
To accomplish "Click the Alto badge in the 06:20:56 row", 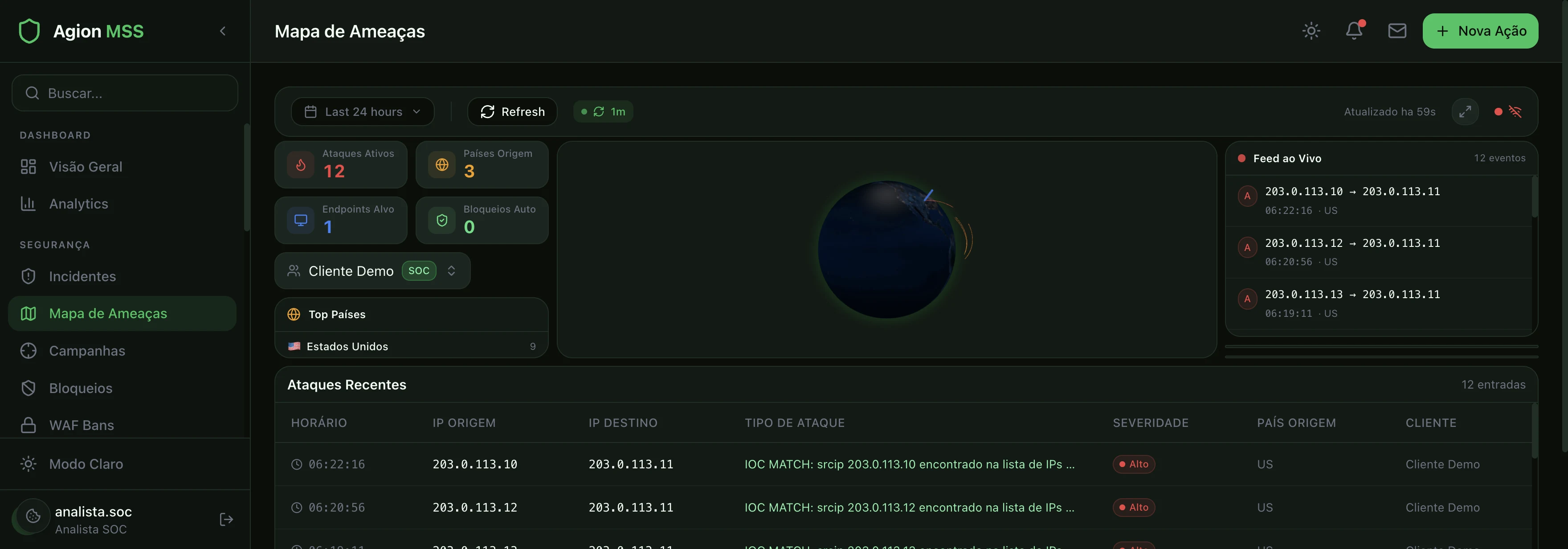I will coord(1133,508).
